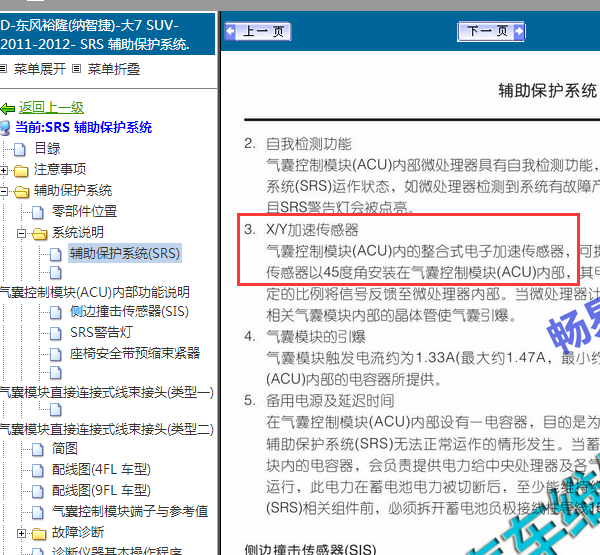Image resolution: width=600 pixels, height=555 pixels.
Task: Select 故障诊断 folder label
Action: [x=78, y=532]
